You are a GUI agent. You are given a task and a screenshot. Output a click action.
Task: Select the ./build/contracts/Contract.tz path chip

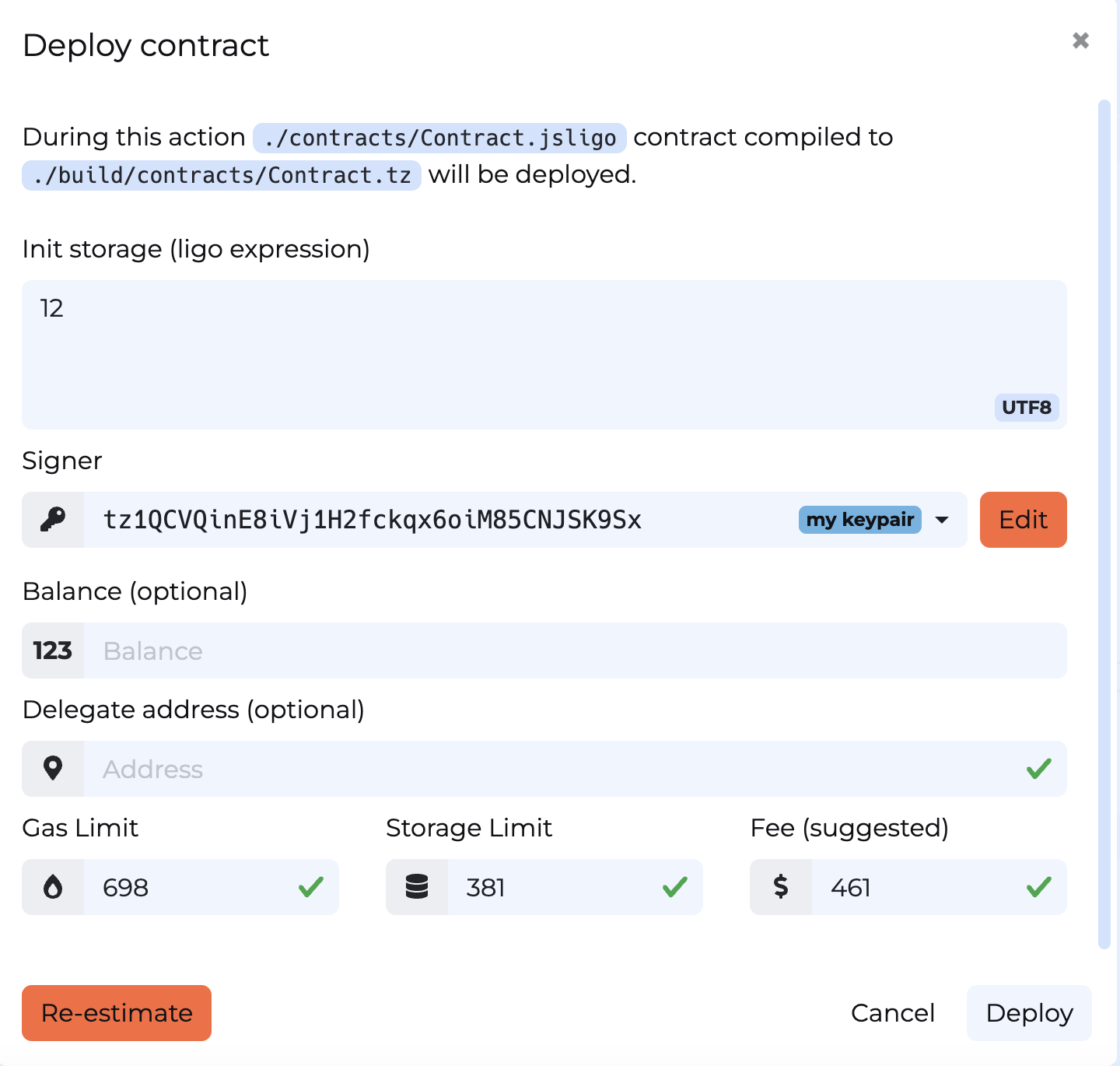(x=221, y=175)
